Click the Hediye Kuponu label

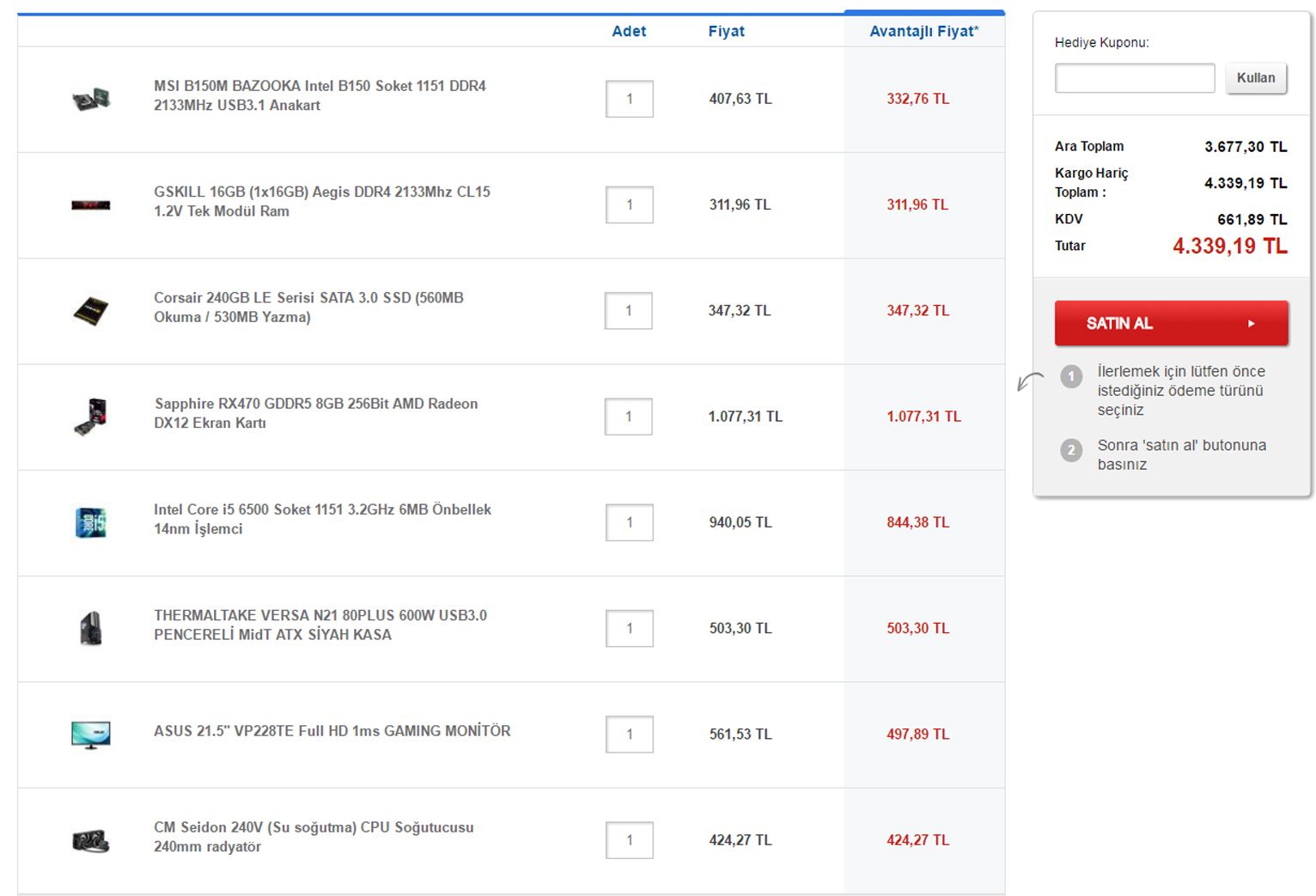click(1102, 42)
